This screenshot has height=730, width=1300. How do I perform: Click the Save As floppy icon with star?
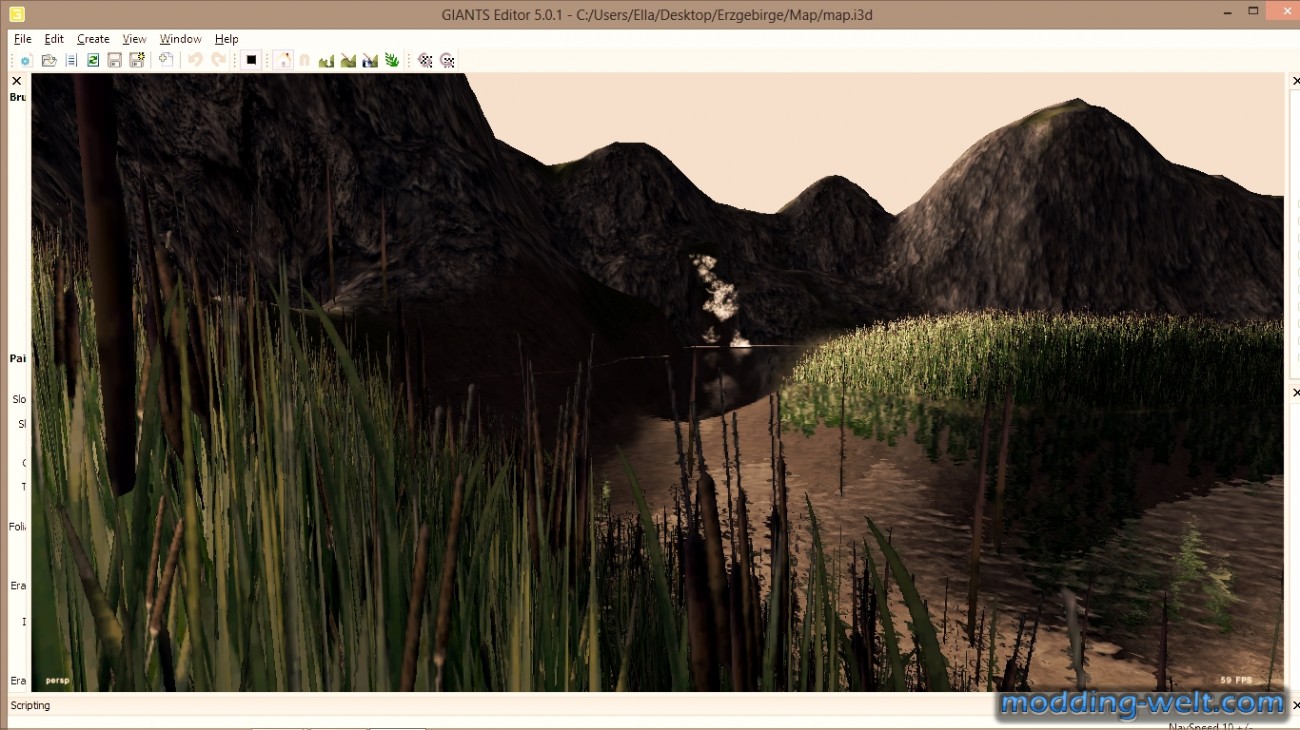pos(137,61)
